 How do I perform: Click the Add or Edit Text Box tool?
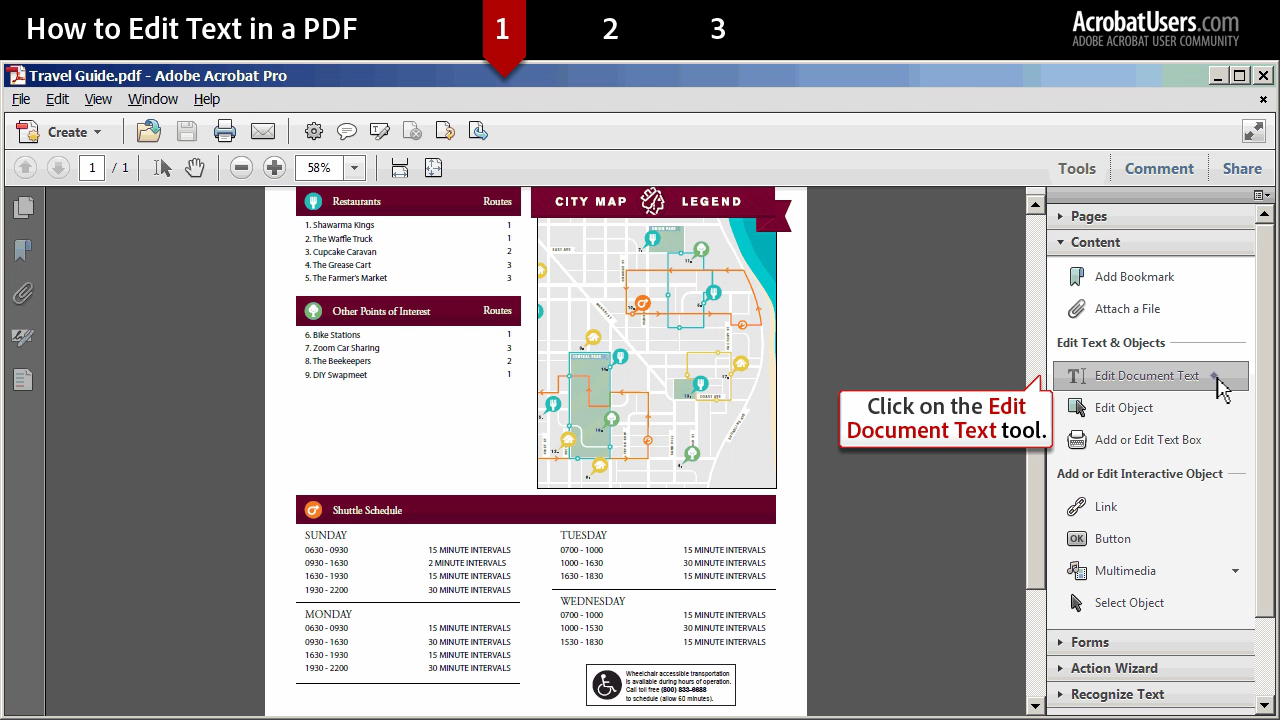[x=1147, y=440]
